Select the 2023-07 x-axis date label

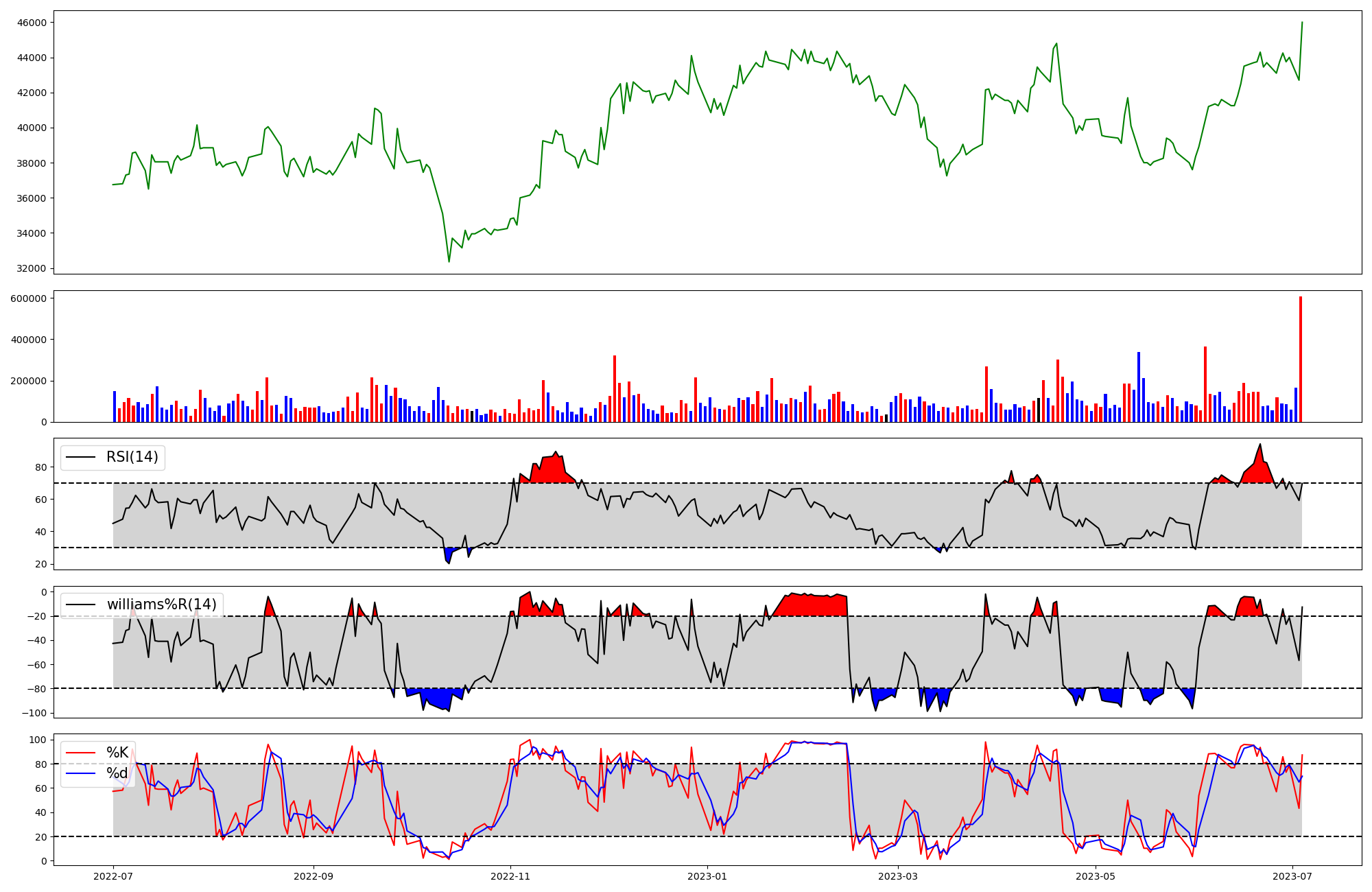click(1292, 876)
